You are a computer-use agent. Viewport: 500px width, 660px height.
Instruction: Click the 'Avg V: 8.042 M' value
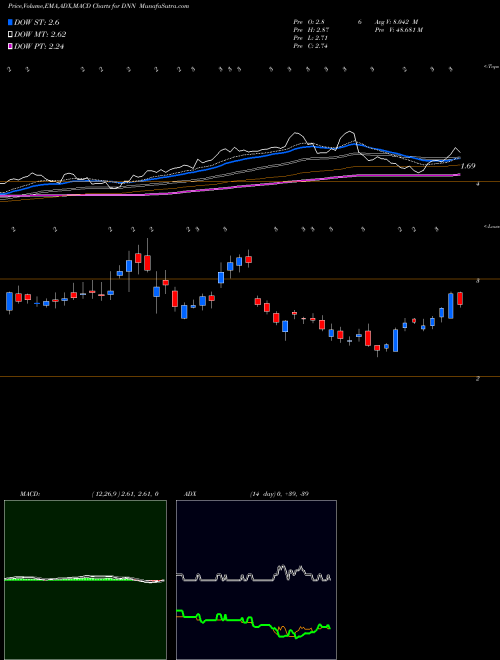(x=396, y=21)
